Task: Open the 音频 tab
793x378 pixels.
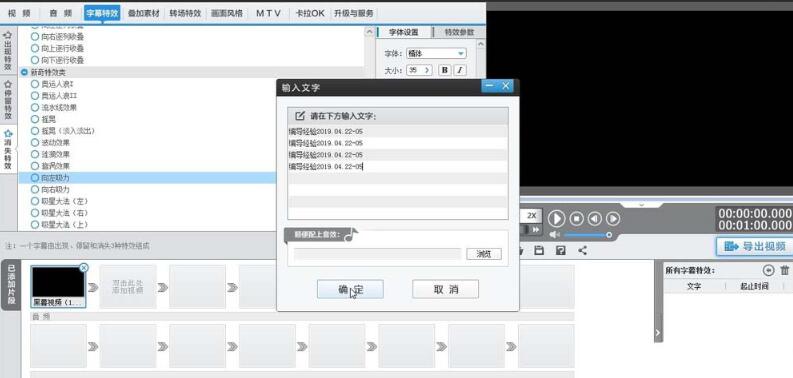Action: 62,13
